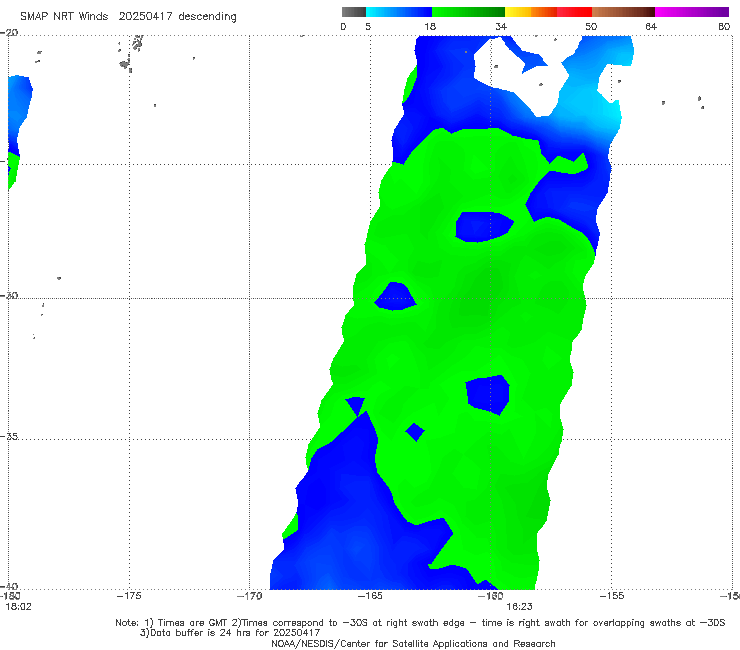Screen dimensions: 740x650
Task: Click the '0' label under the color bar
Action: click(x=343, y=27)
